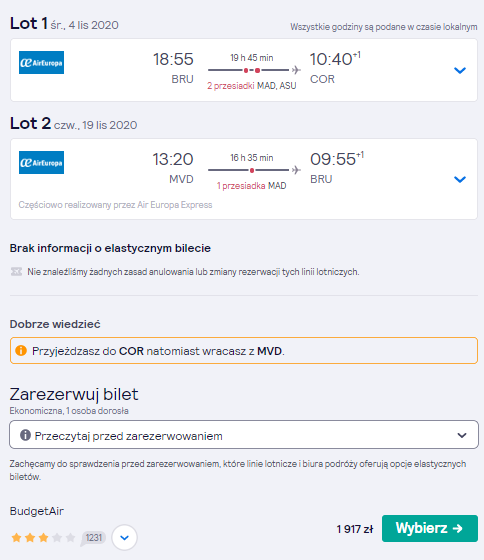Click the 1 917 zł price
This screenshot has width=484, height=560.
355,529
